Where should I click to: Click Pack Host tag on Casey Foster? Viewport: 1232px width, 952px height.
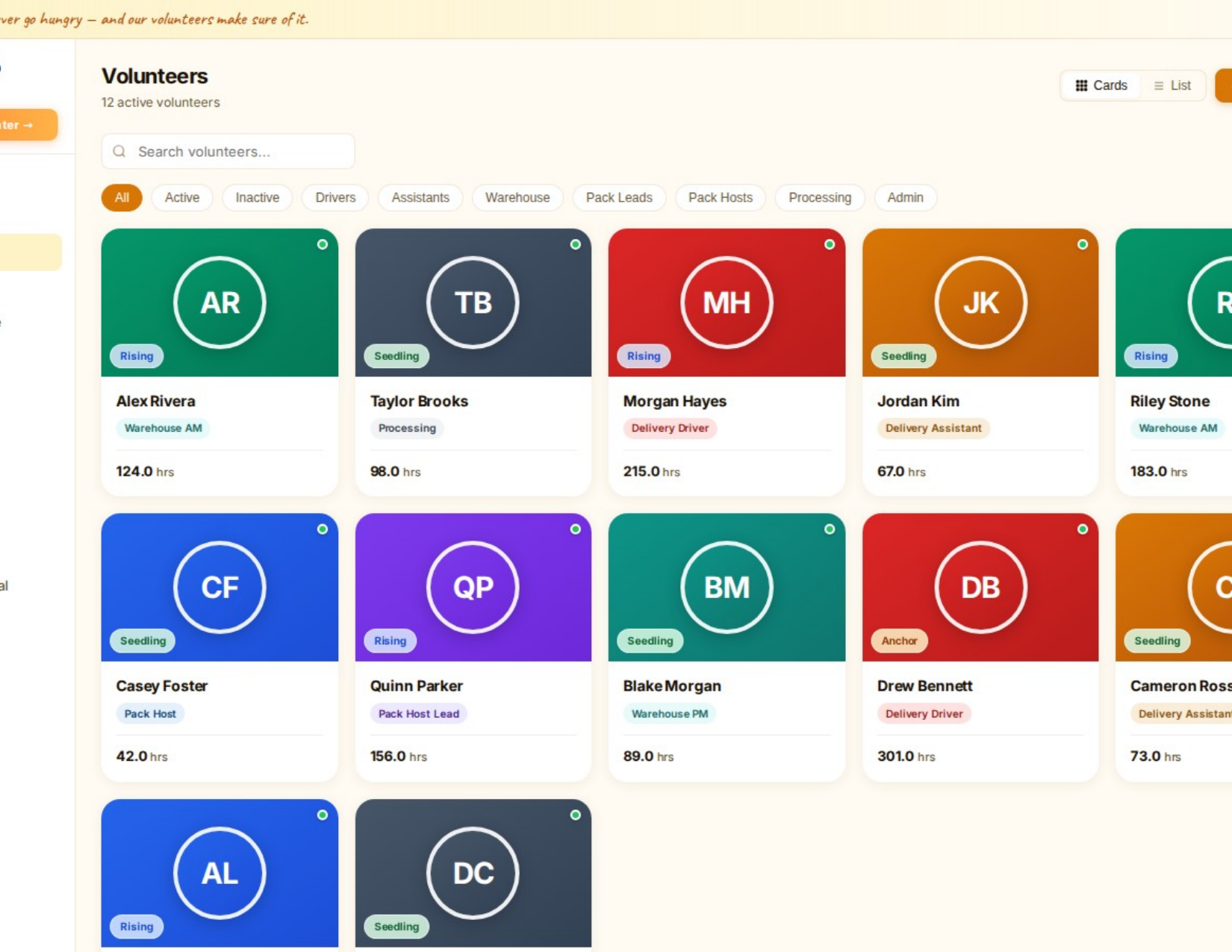pyautogui.click(x=150, y=713)
